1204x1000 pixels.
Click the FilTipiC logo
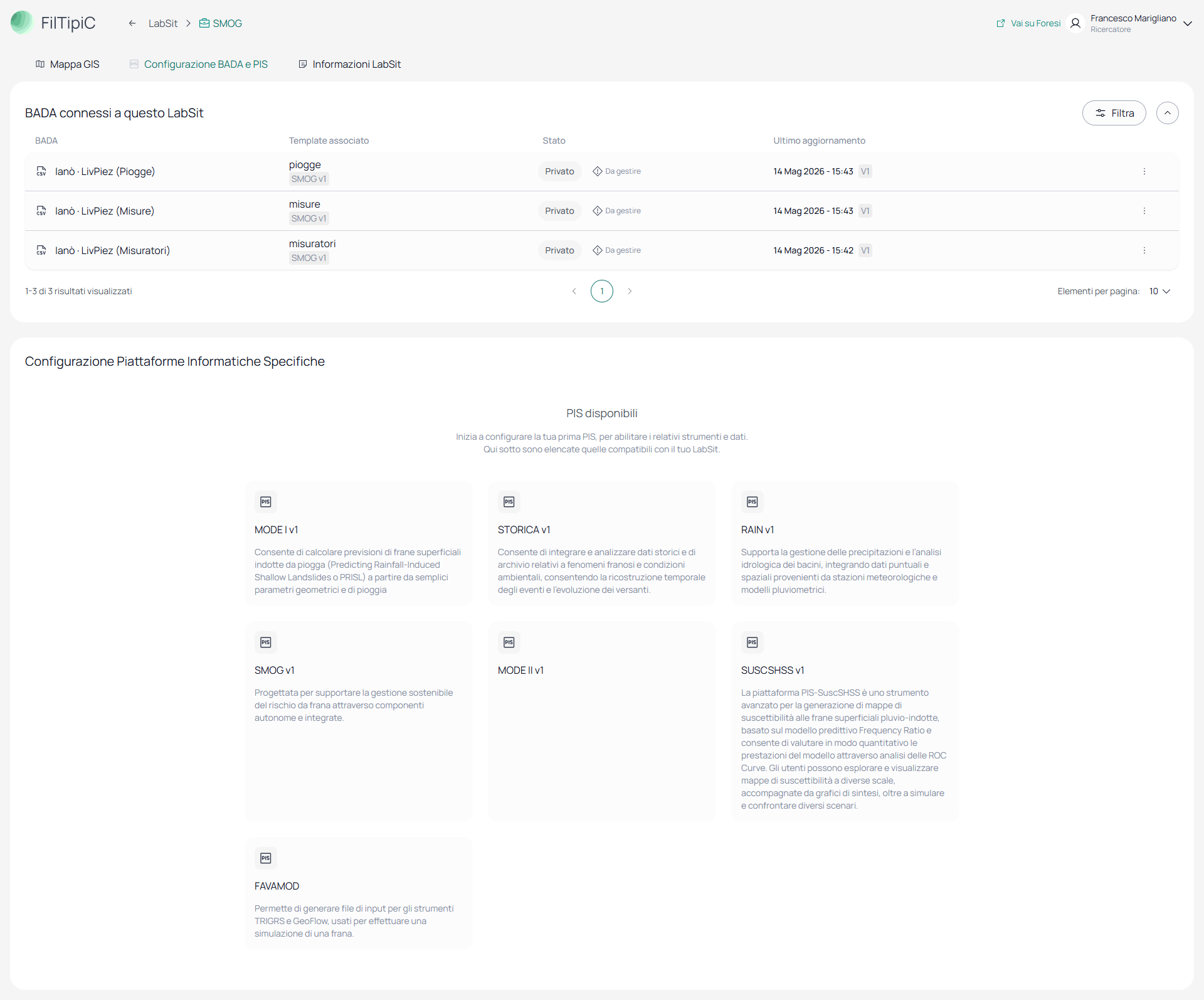click(53, 23)
